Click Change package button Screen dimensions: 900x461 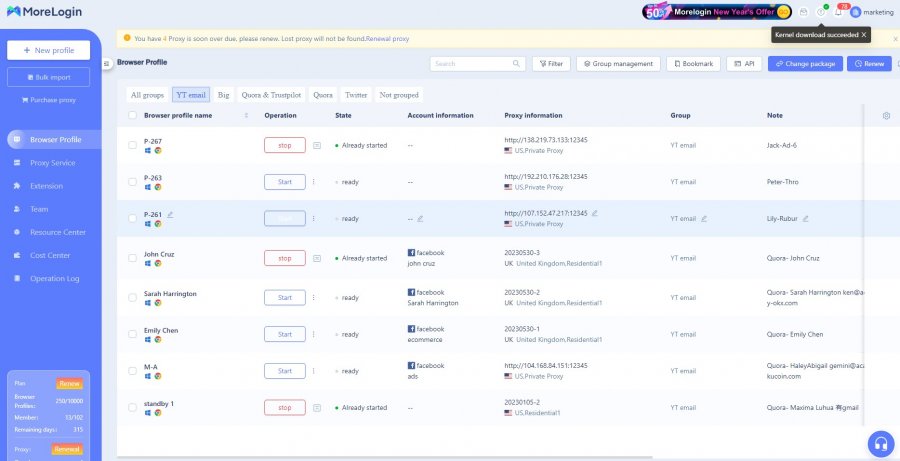pyautogui.click(x=805, y=64)
